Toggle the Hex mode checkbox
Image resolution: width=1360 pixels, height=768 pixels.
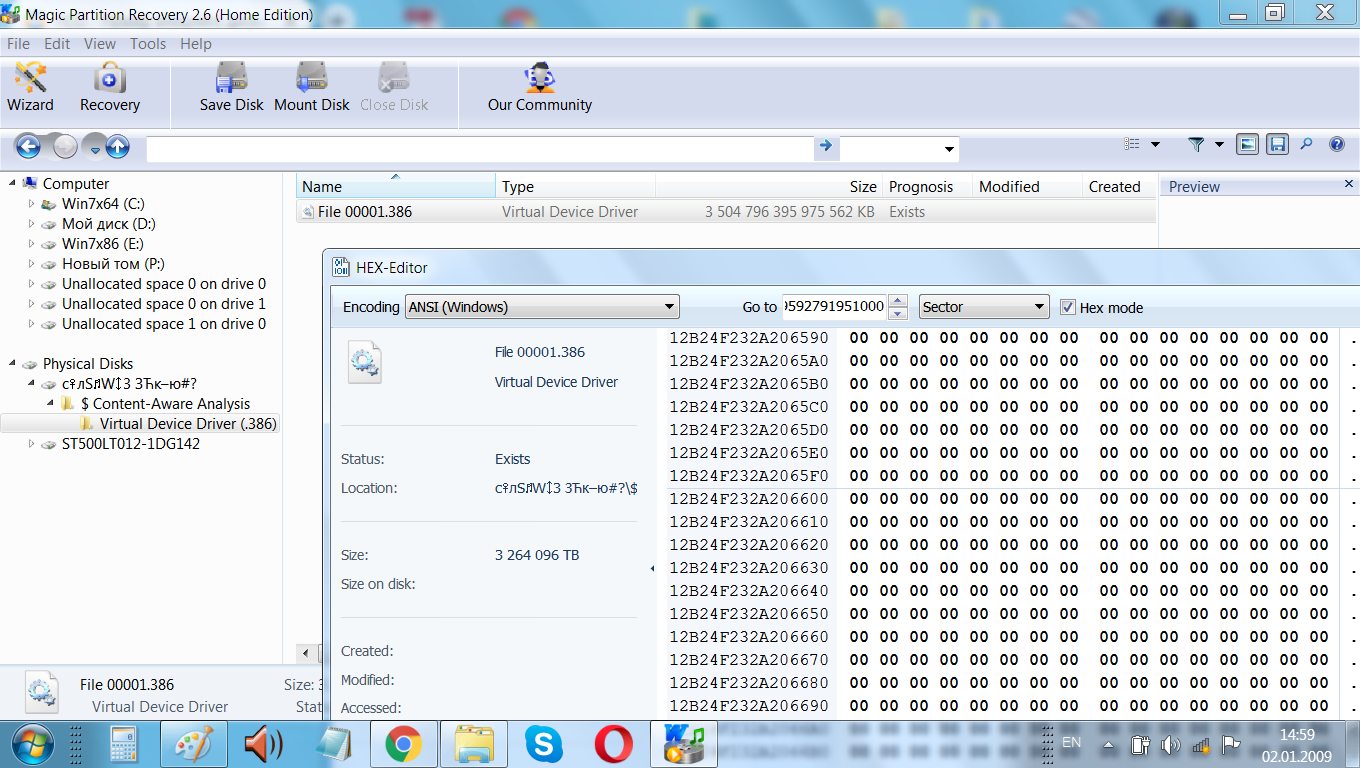1067,308
